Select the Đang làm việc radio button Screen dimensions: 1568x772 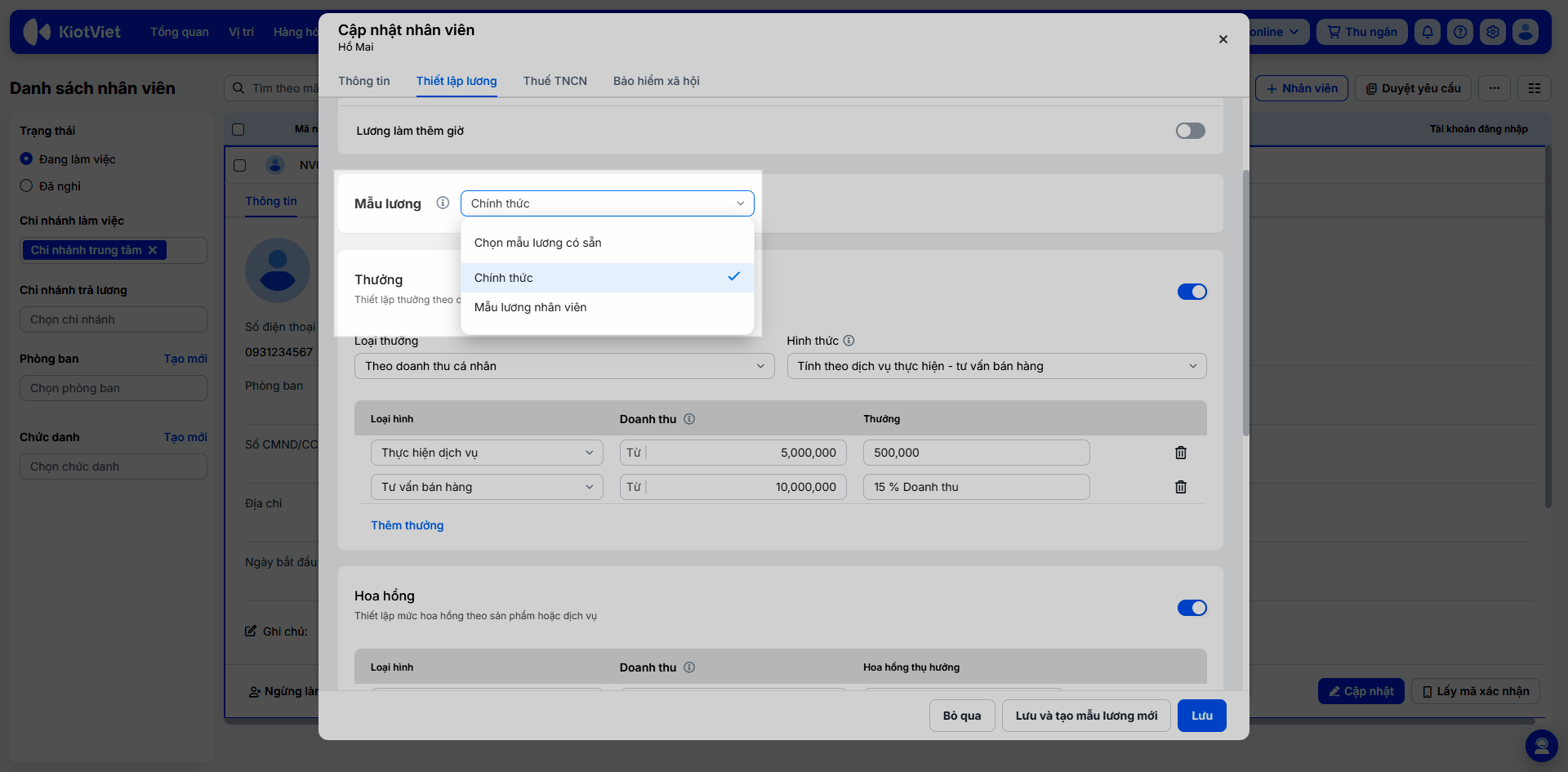(26, 159)
